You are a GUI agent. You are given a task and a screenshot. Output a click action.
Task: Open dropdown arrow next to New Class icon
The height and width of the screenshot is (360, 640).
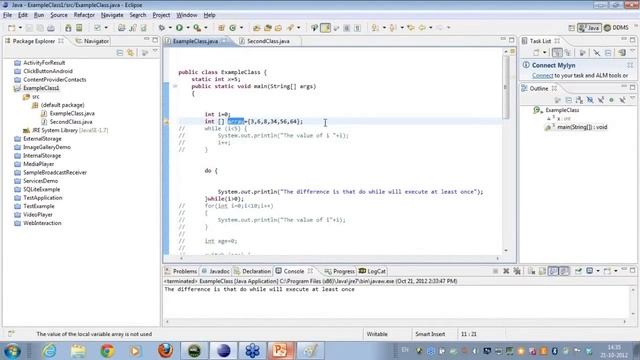[x=241, y=28]
